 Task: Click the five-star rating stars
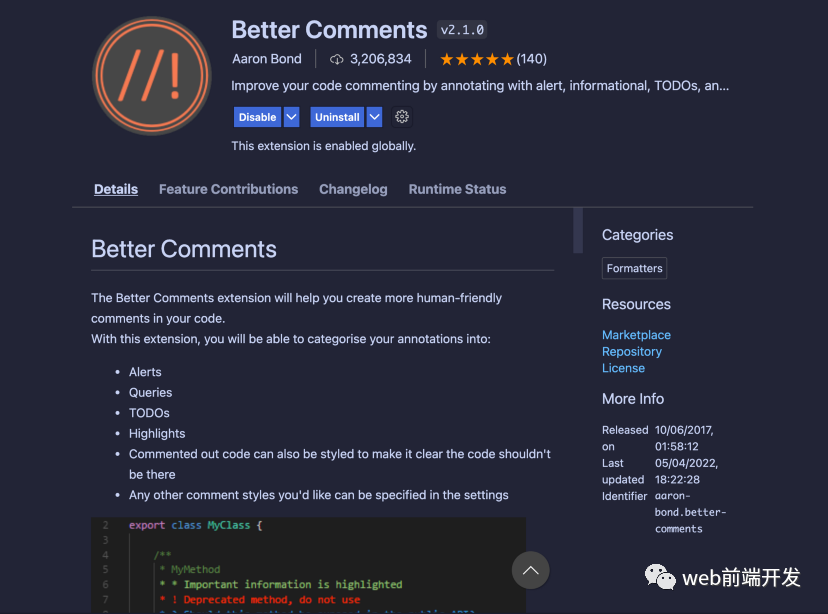(x=476, y=59)
